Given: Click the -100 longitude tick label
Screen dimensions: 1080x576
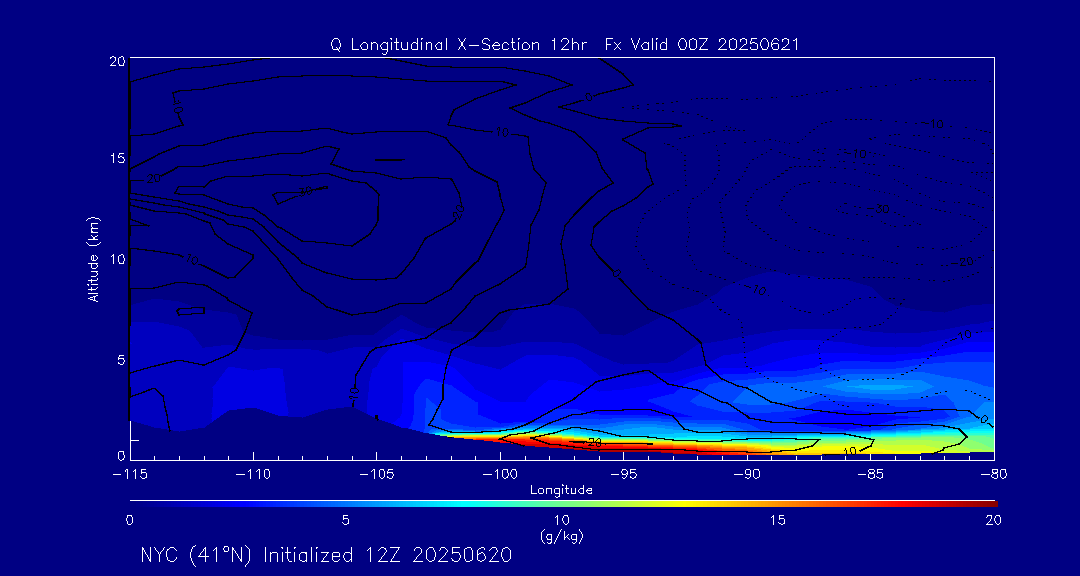Looking at the screenshot, I should click(499, 475).
